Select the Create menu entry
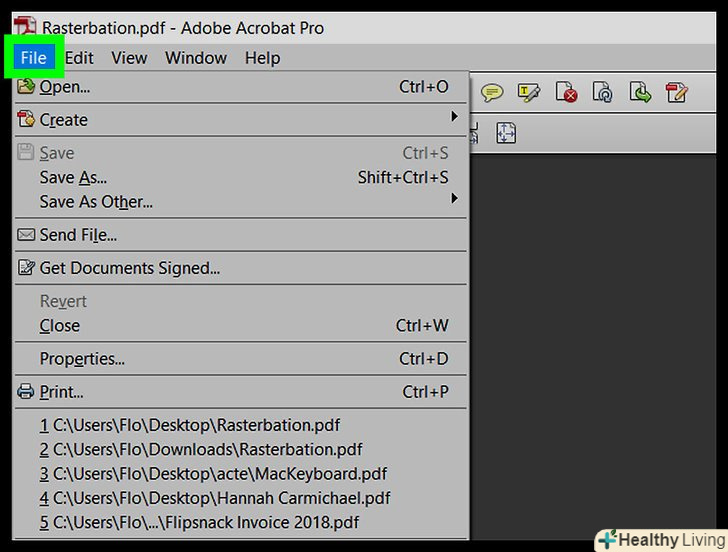Screen dimensions: 728x552 click(x=240, y=120)
